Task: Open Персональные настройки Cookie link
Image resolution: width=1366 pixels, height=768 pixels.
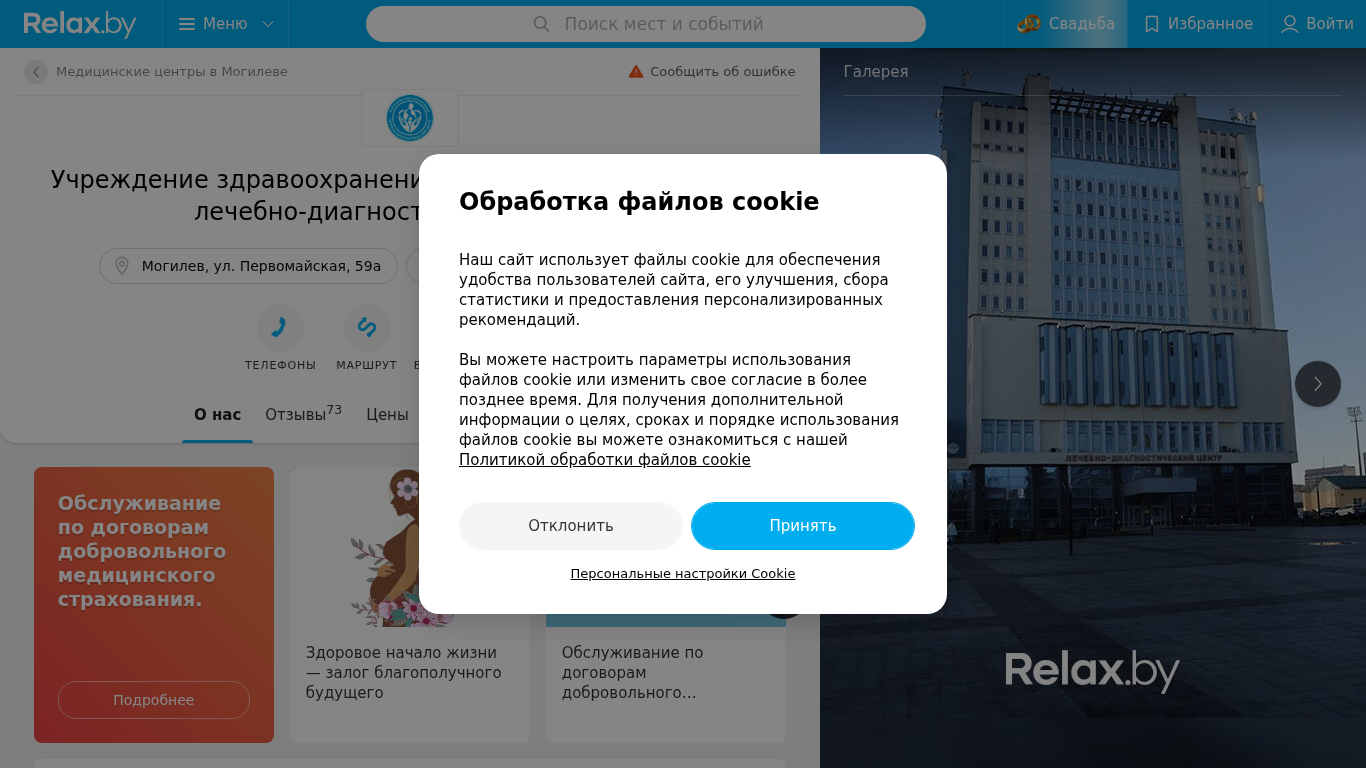Action: click(x=683, y=574)
